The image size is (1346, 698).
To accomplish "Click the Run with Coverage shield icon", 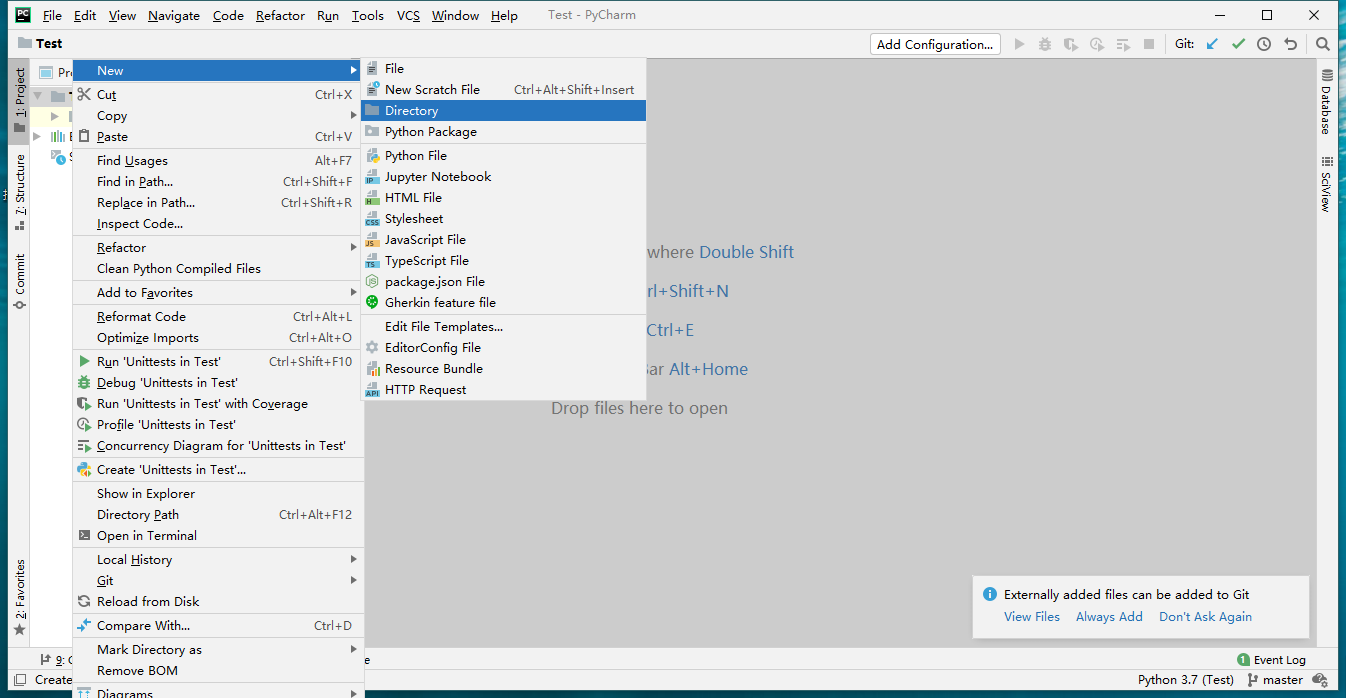I will click(84, 404).
